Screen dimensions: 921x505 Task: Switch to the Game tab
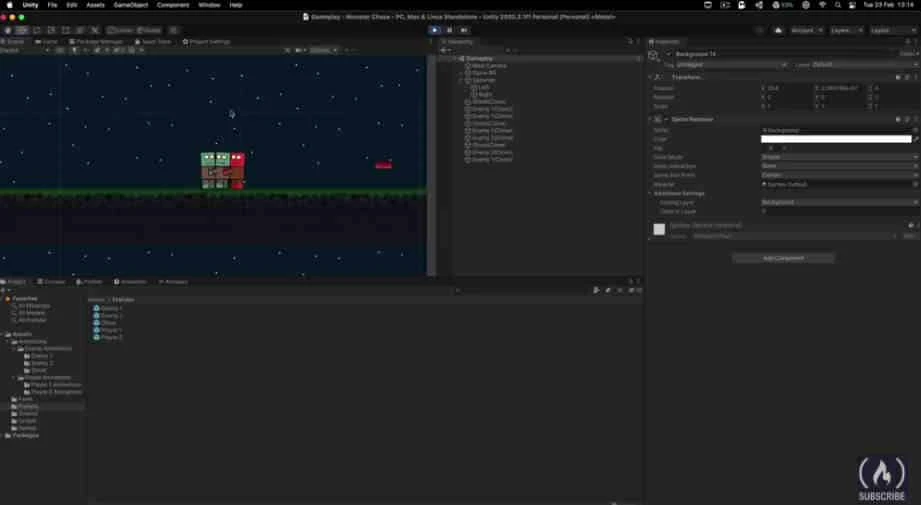pos(46,42)
